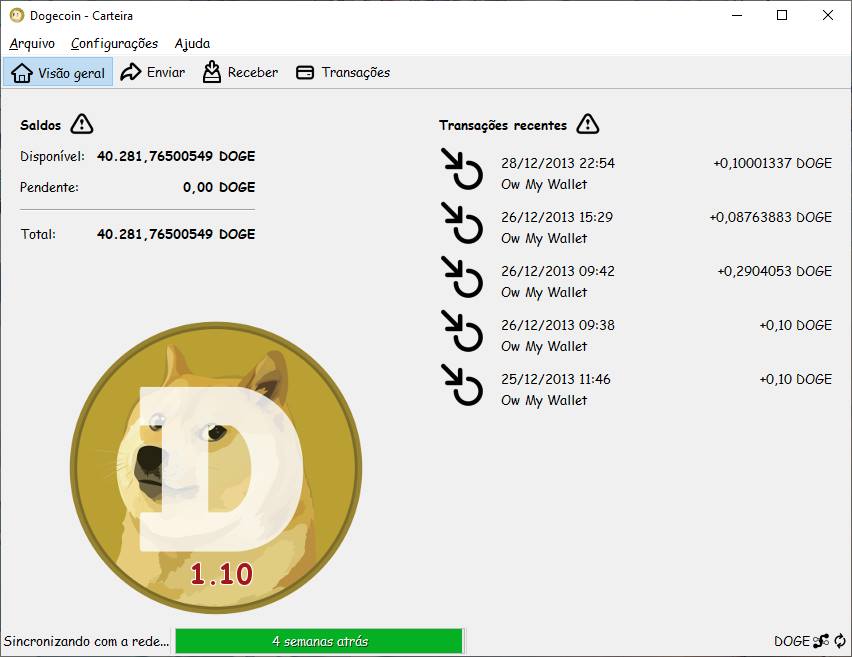The height and width of the screenshot is (657, 852).
Task: Click the Dogecoin 1.10 coin logo
Action: click(216, 468)
